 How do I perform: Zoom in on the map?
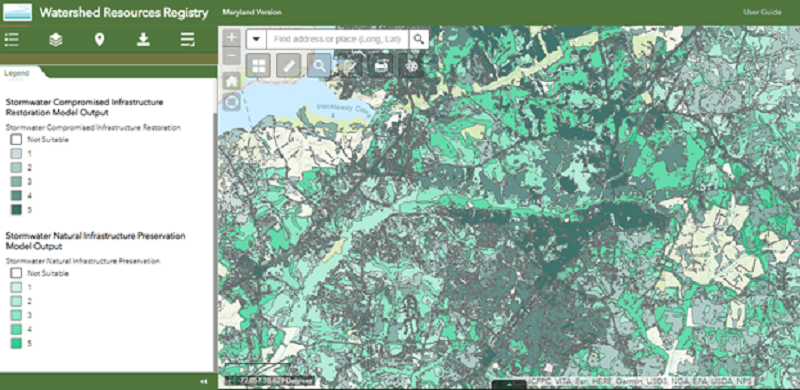[232, 37]
